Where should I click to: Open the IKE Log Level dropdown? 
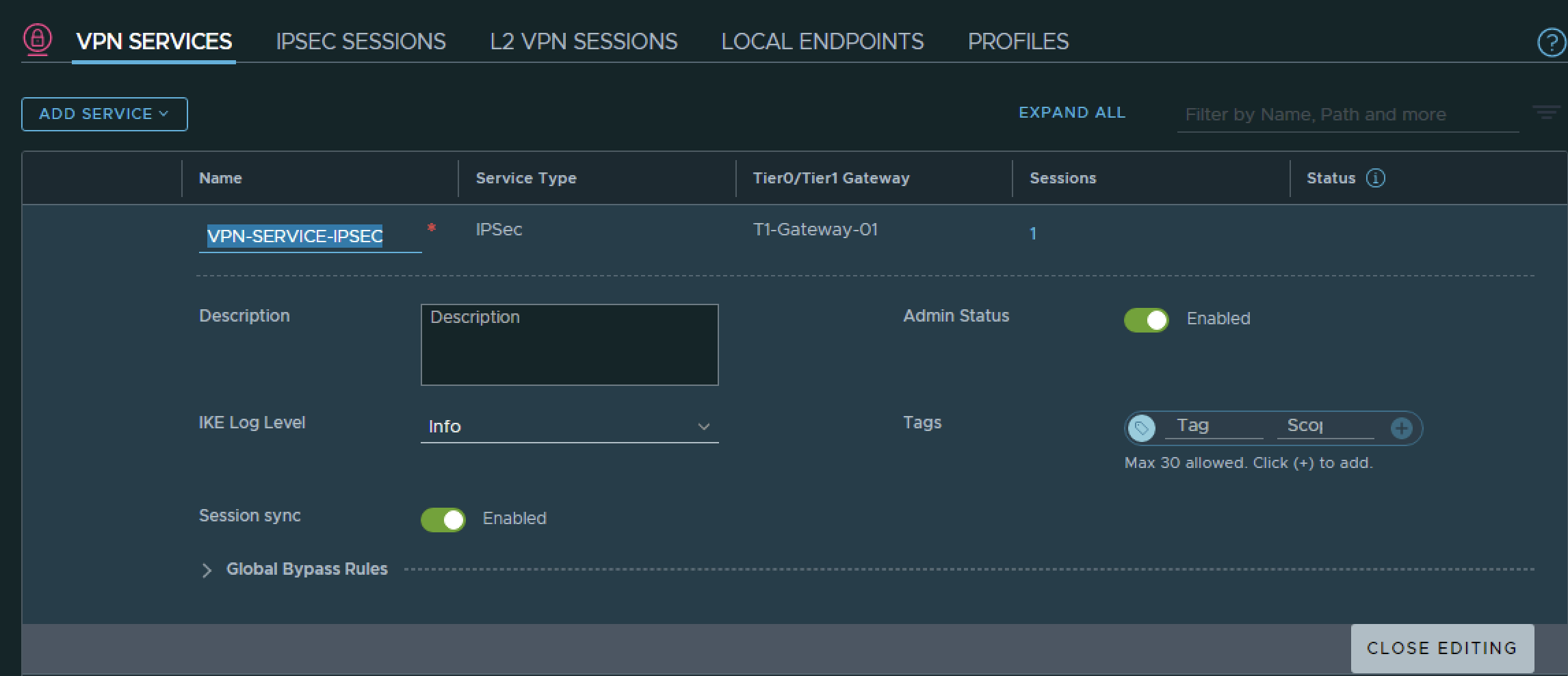pos(569,427)
